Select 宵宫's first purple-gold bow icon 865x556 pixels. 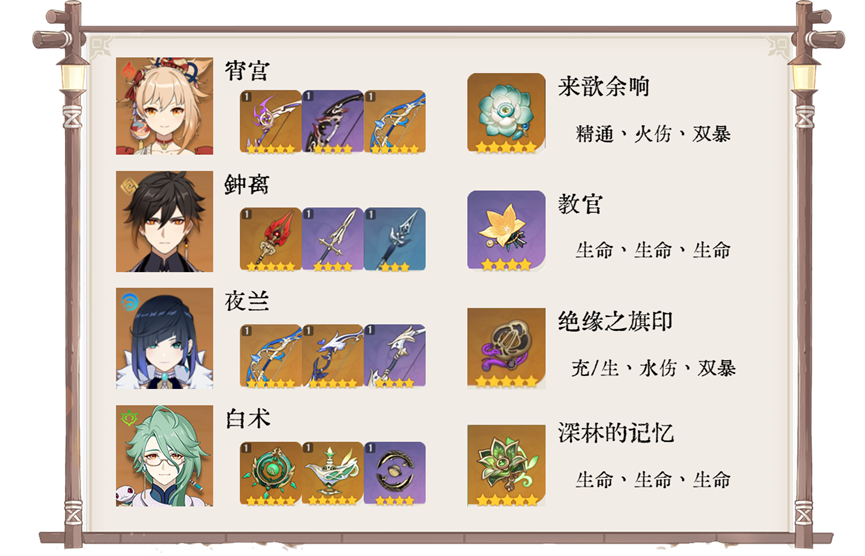coord(271,122)
